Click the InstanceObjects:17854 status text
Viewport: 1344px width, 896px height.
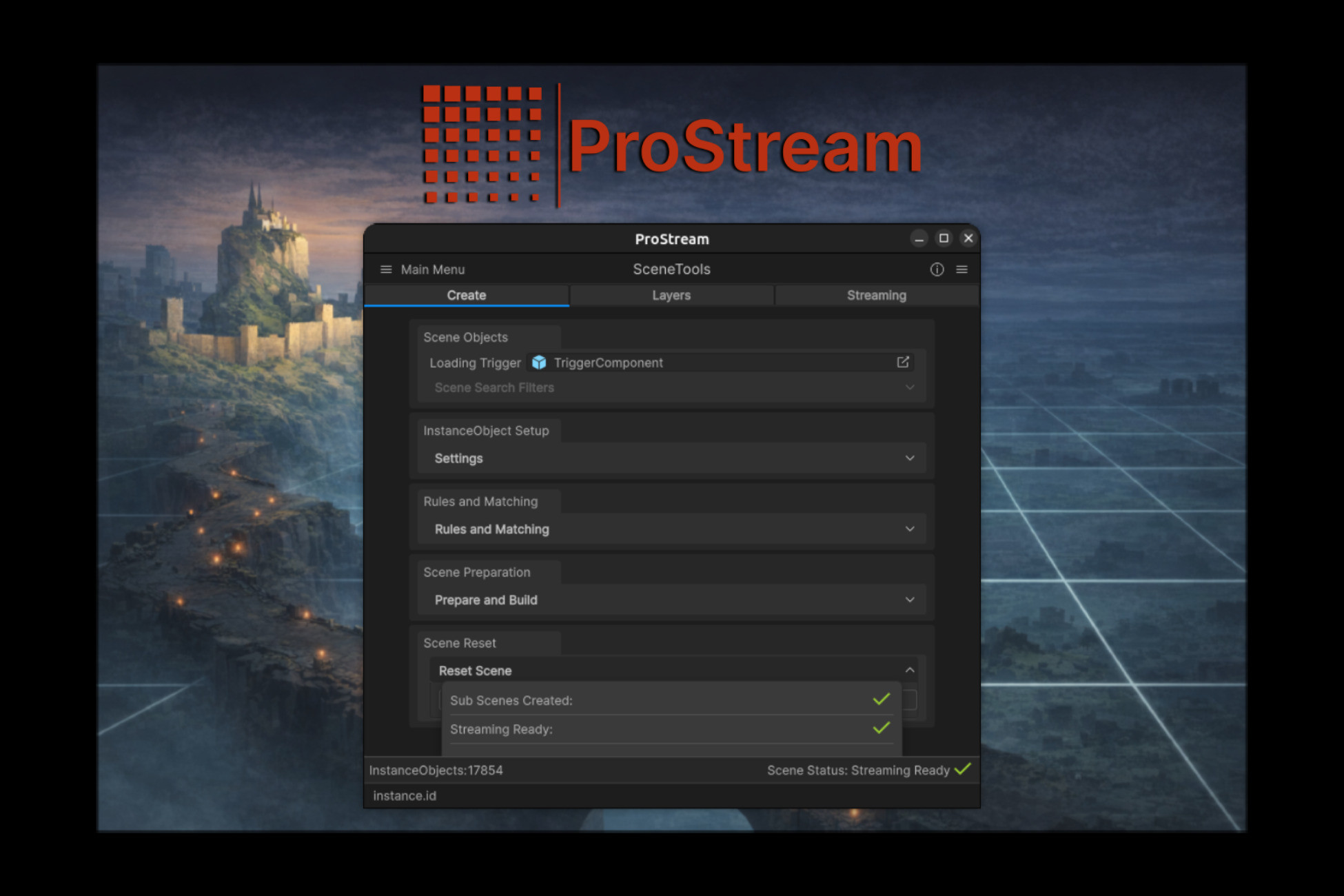tap(436, 770)
